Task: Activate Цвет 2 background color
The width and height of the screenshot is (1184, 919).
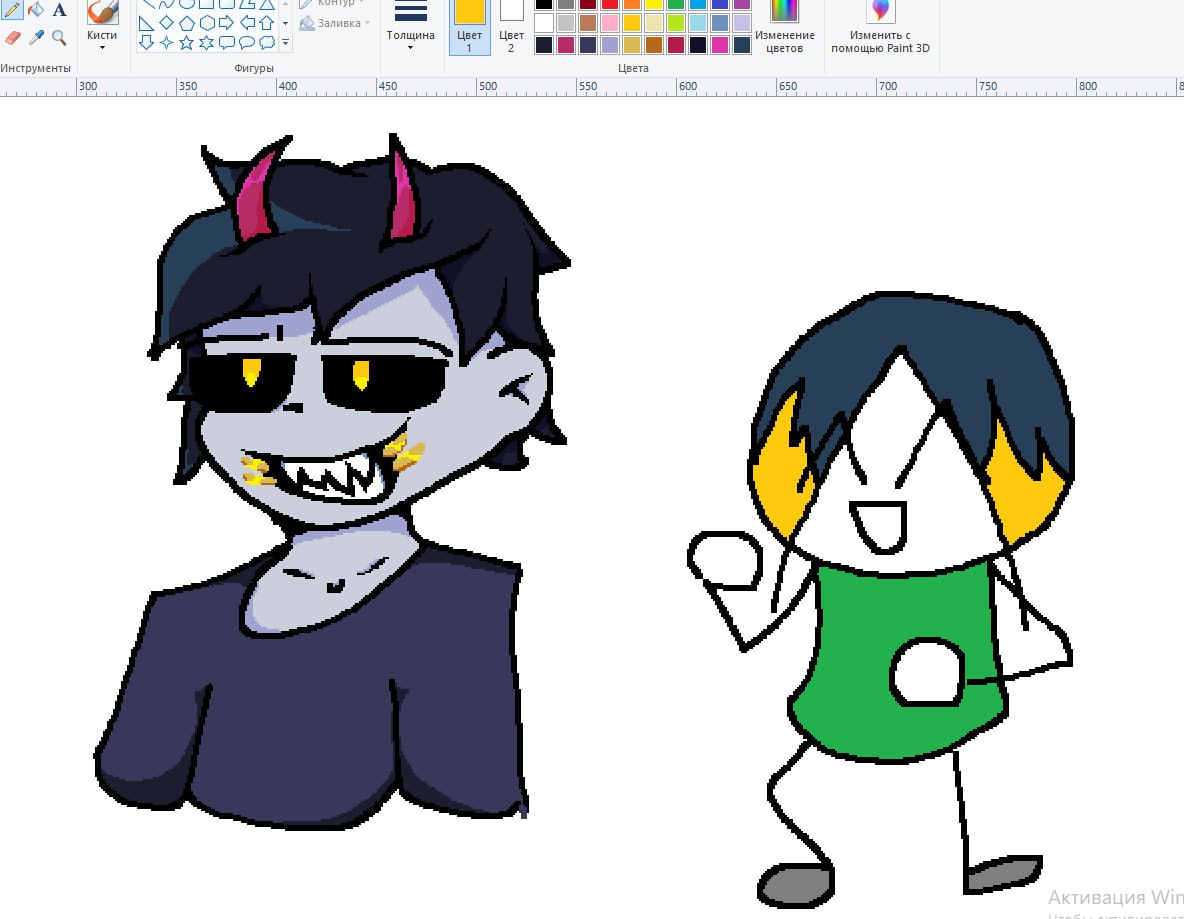Action: 511,27
